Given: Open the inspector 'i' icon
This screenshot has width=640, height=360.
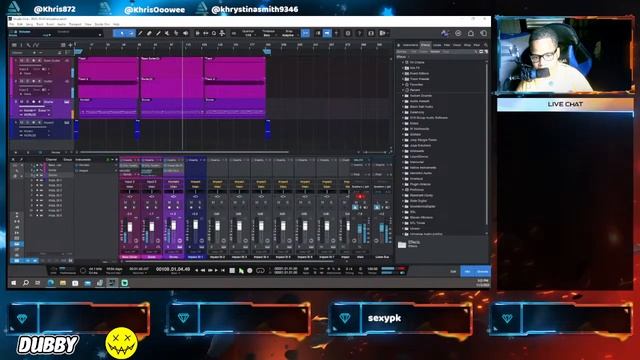Looking at the screenshot, I should 22,45.
